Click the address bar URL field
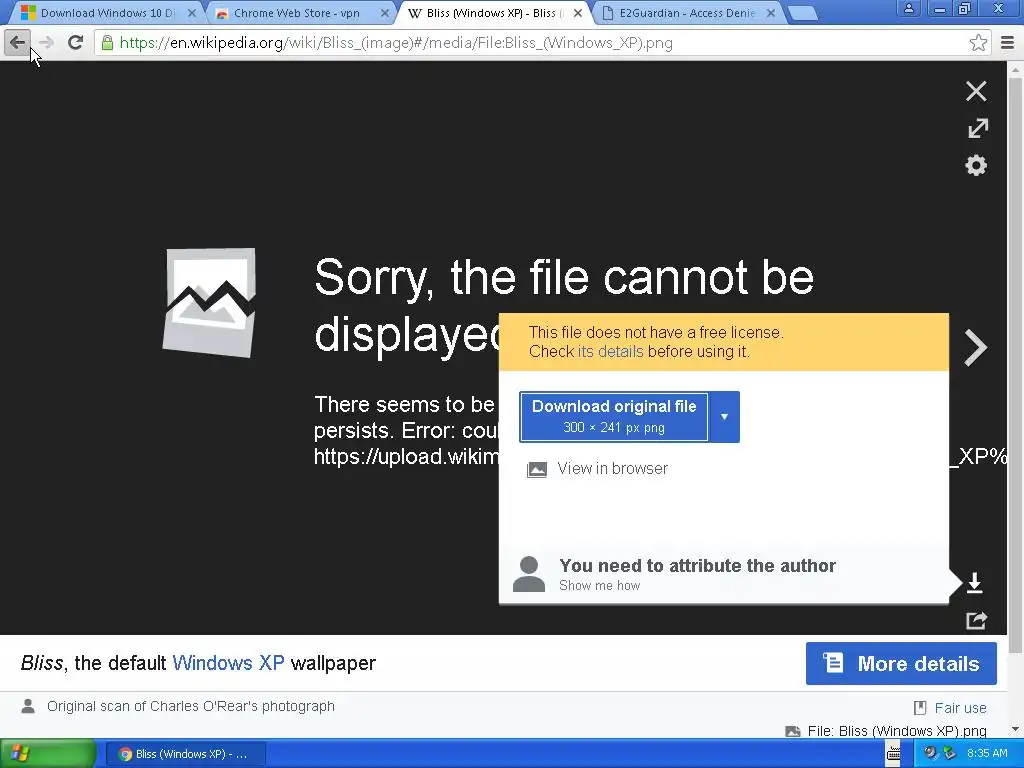Screen dimensions: 1024x768 tap(542, 43)
